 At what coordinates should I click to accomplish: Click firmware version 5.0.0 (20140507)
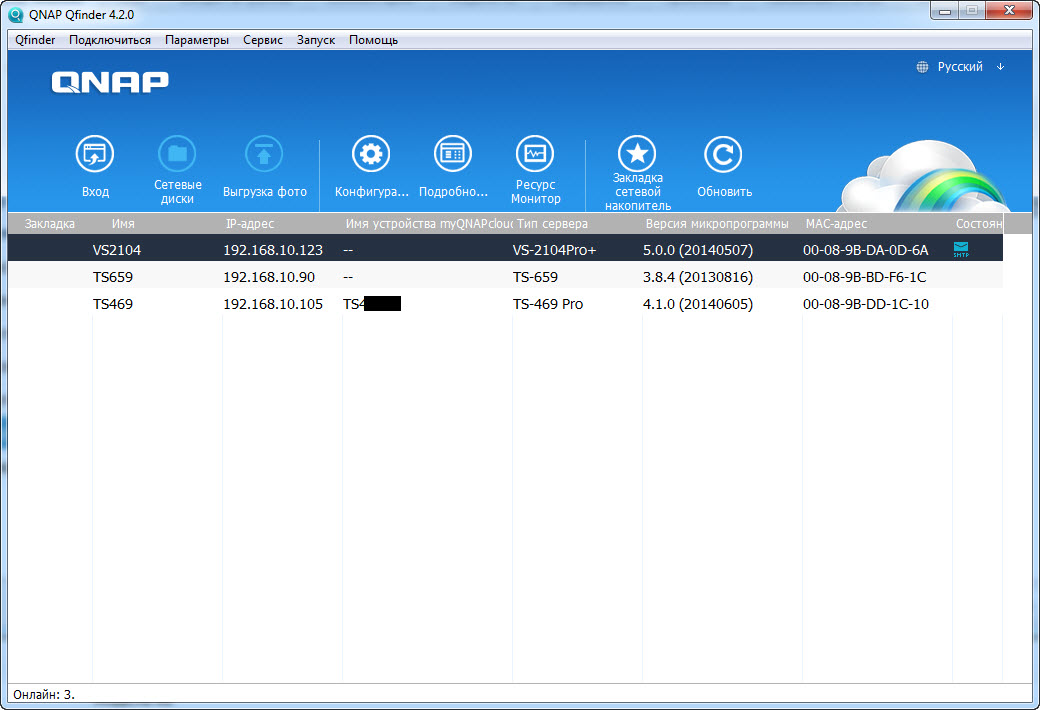(x=698, y=250)
